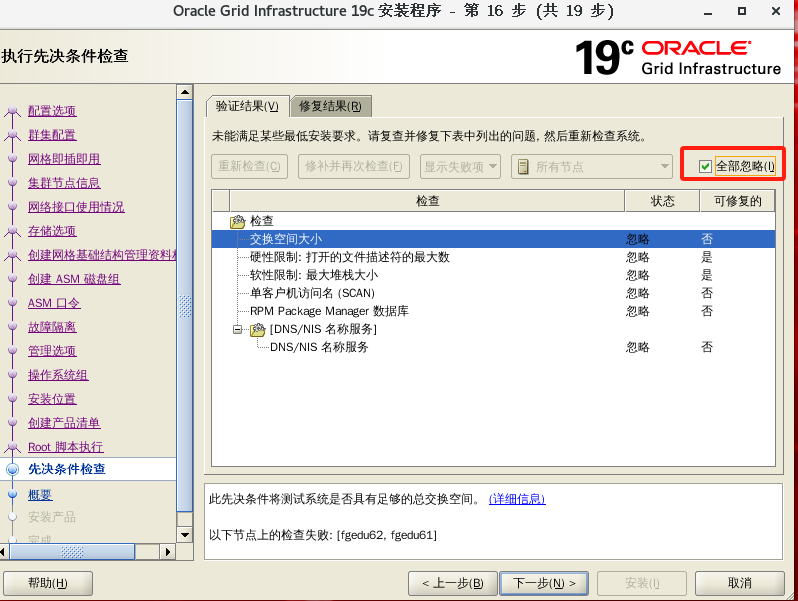Click the 修补并再次检查 button
The height and width of the screenshot is (601, 798).
pyautogui.click(x=354, y=166)
